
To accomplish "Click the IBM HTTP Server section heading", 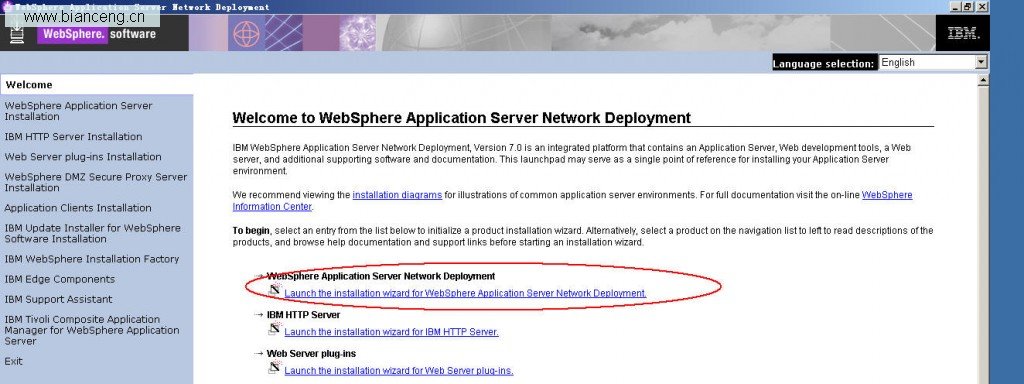I will (303, 315).
